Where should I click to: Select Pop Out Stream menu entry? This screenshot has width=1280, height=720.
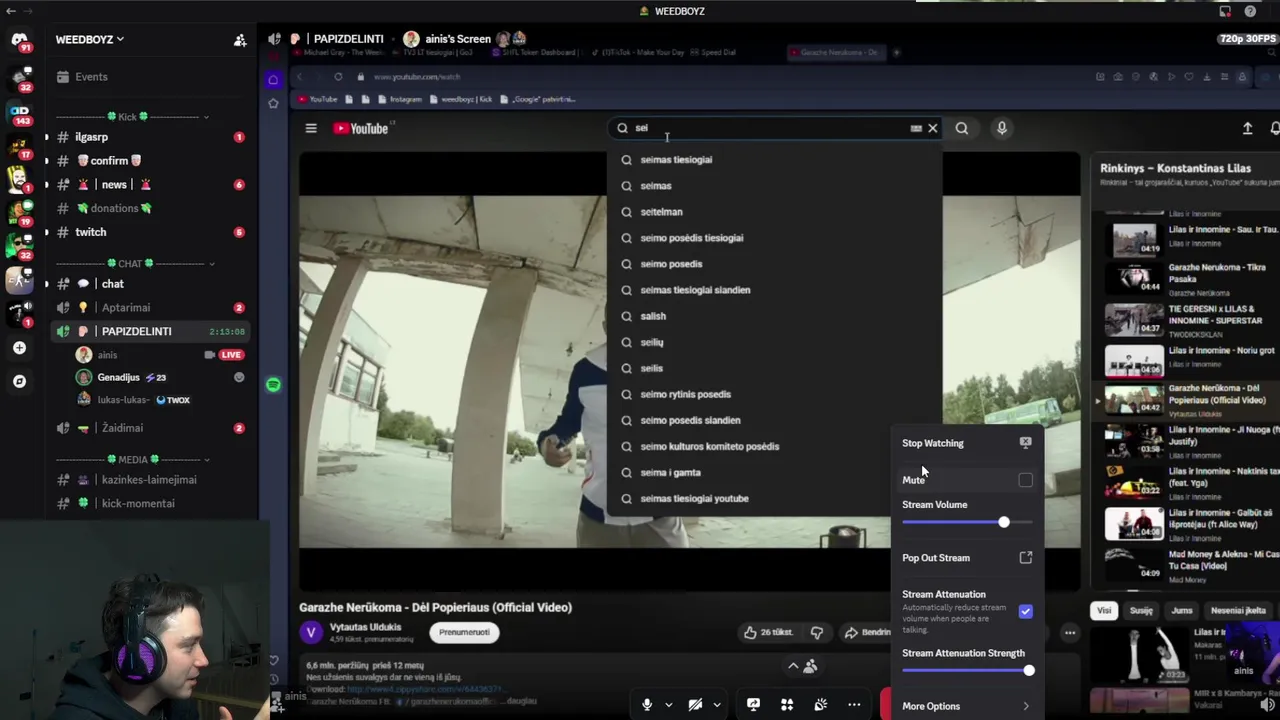tap(967, 558)
